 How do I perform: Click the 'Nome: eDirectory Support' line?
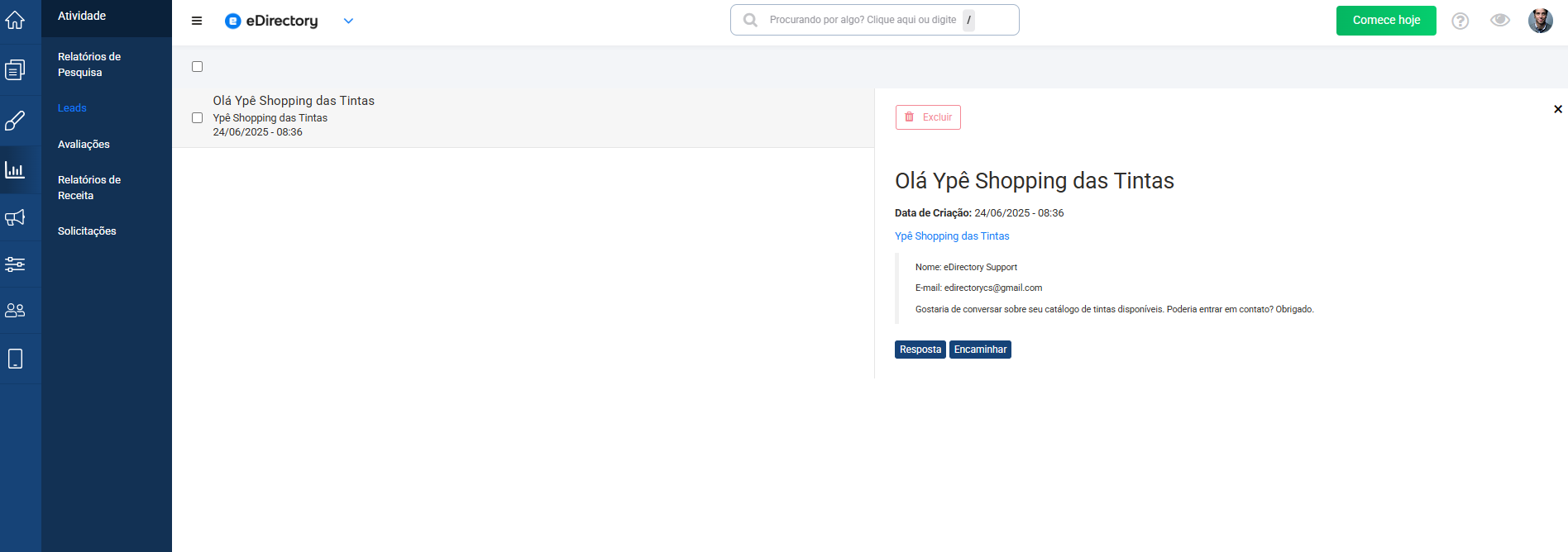[x=966, y=267]
